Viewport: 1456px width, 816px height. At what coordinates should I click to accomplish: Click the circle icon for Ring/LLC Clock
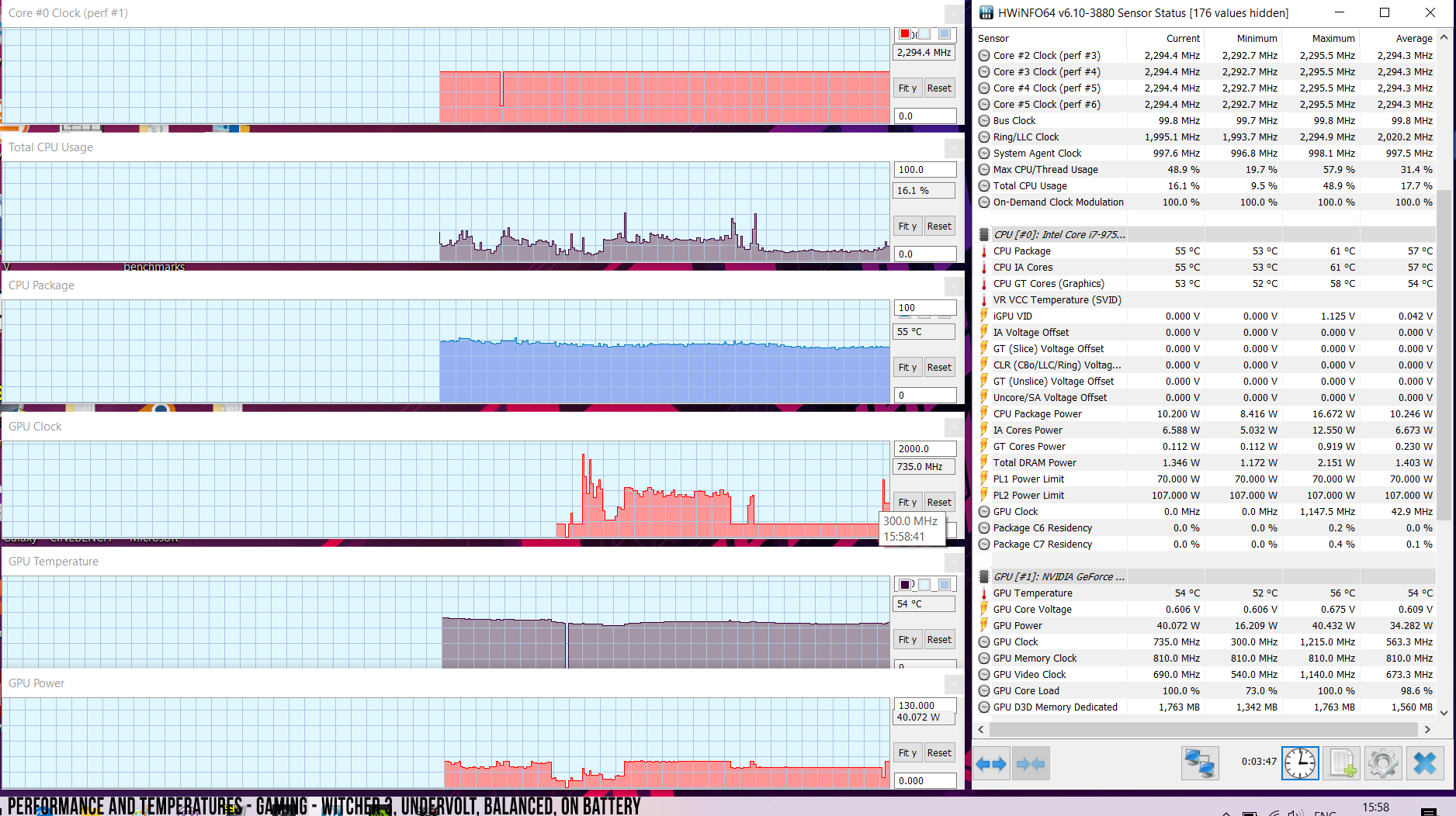pos(984,137)
